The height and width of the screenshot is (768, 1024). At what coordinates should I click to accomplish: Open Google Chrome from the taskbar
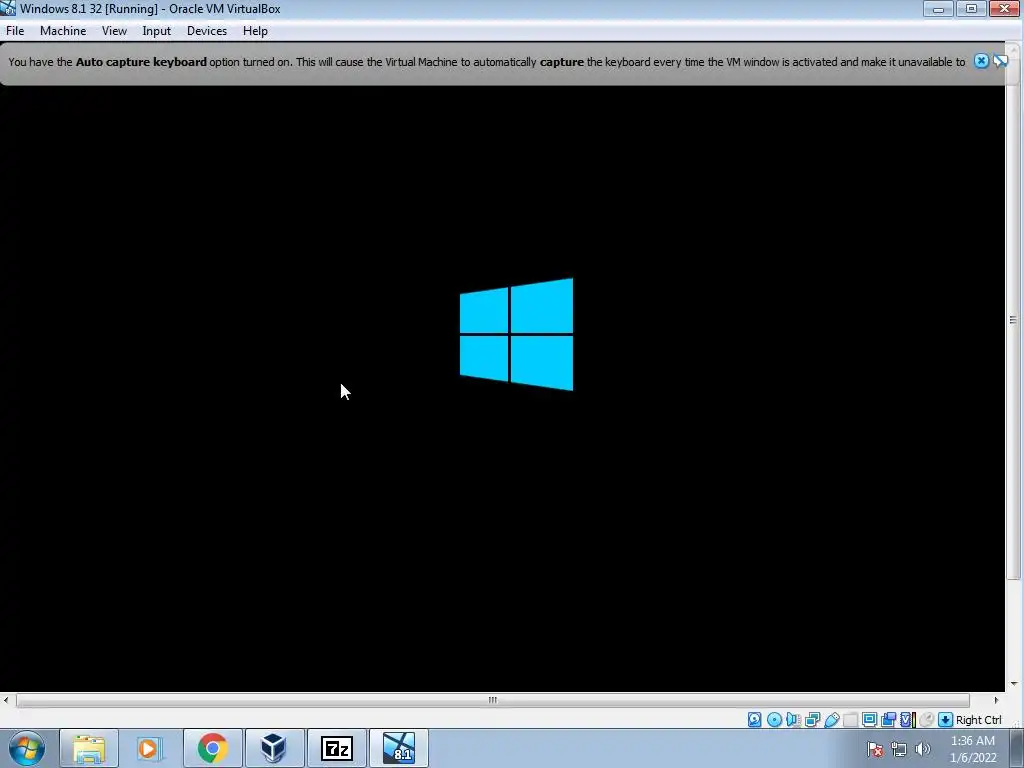pos(212,748)
